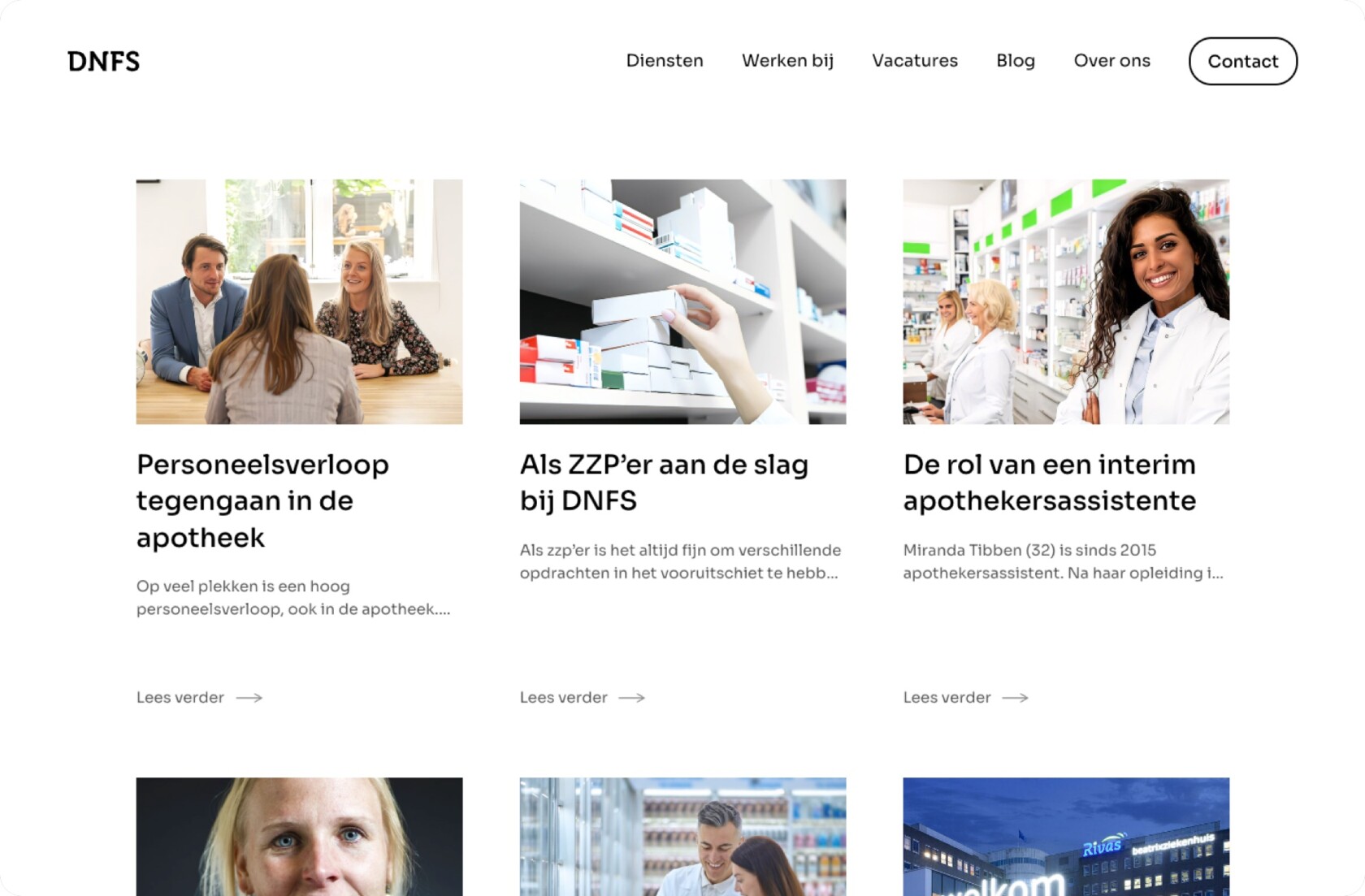Open the smiling pharmacy assistant photo

[1066, 301]
